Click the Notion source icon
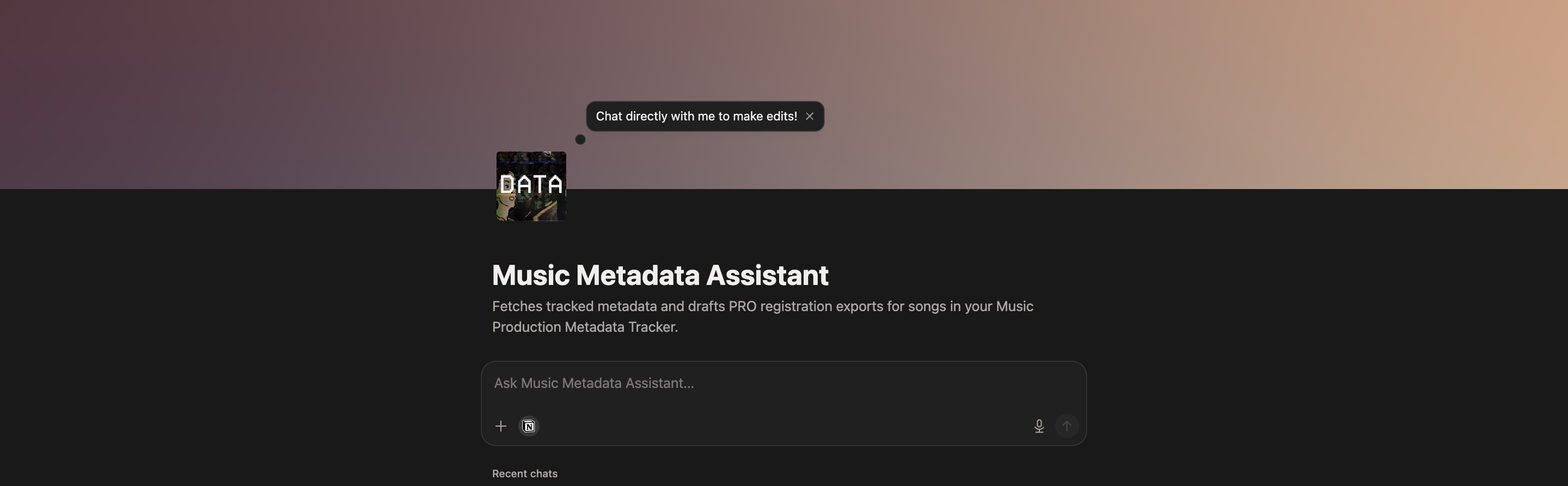 click(529, 426)
